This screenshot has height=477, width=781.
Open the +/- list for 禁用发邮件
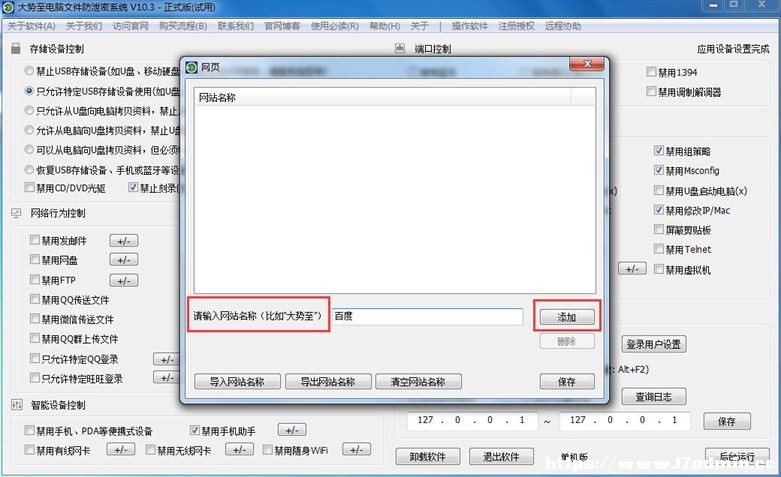(124, 241)
